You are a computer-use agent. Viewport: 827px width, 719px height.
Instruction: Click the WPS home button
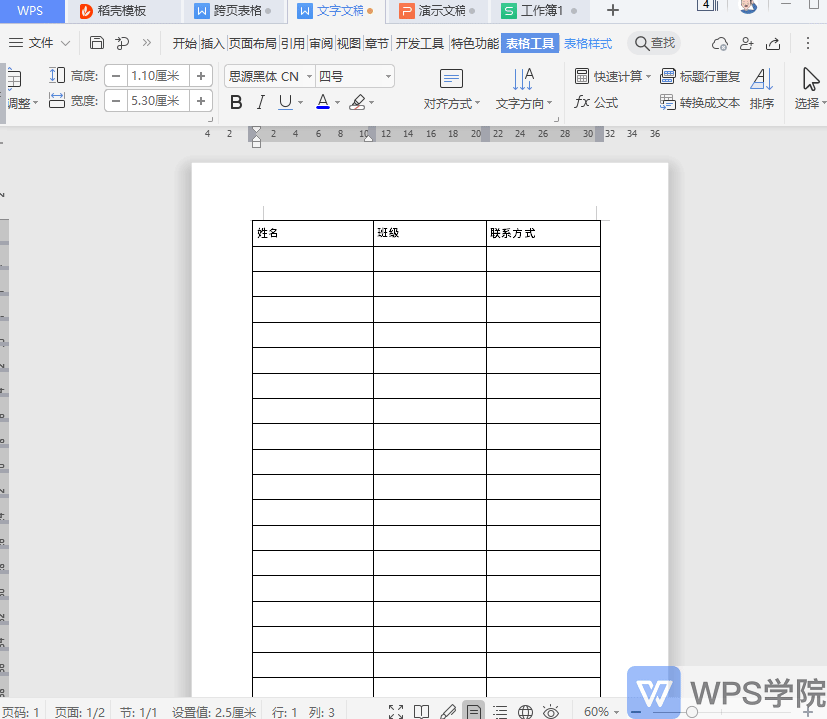pyautogui.click(x=31, y=11)
